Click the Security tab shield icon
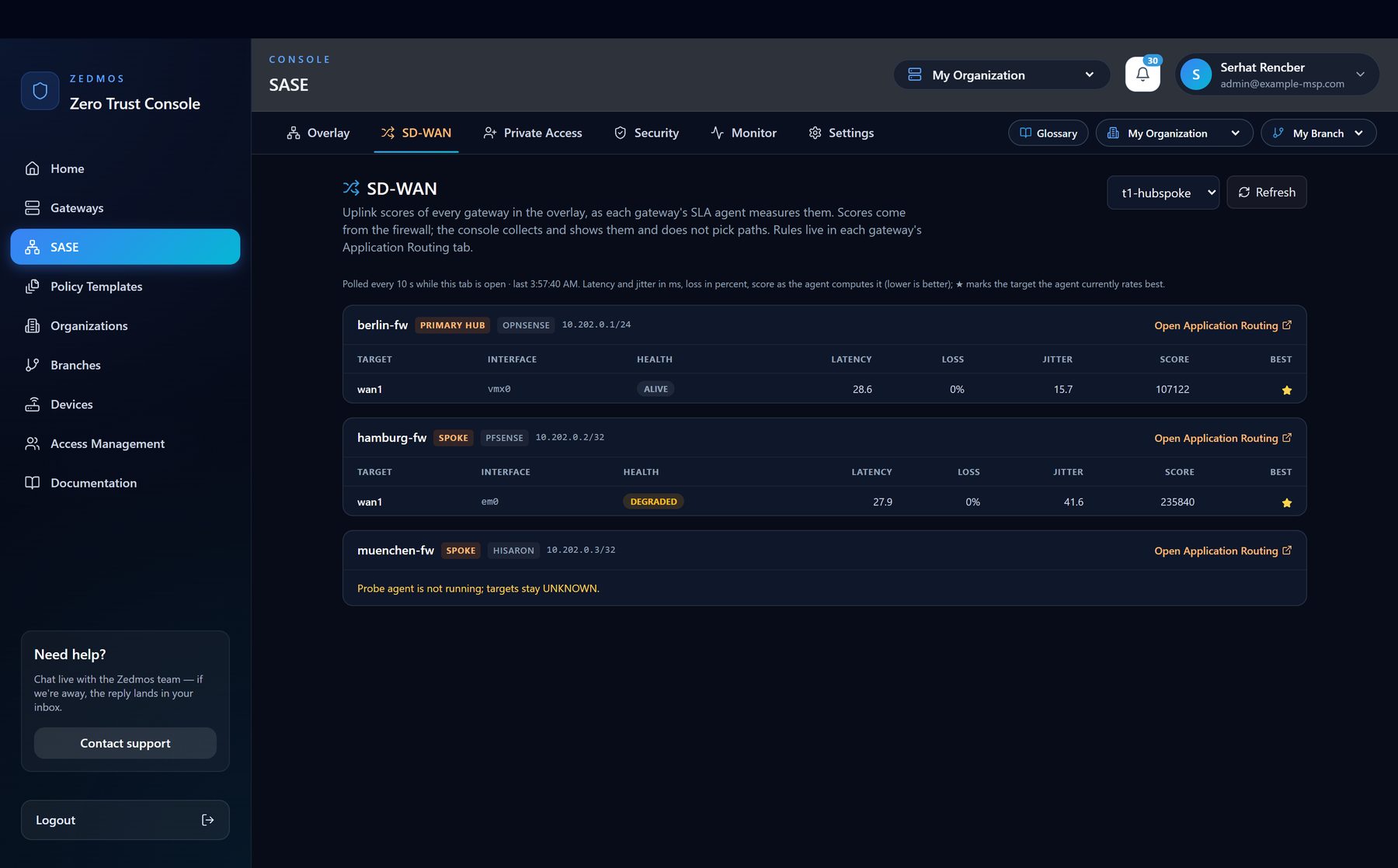 click(620, 133)
